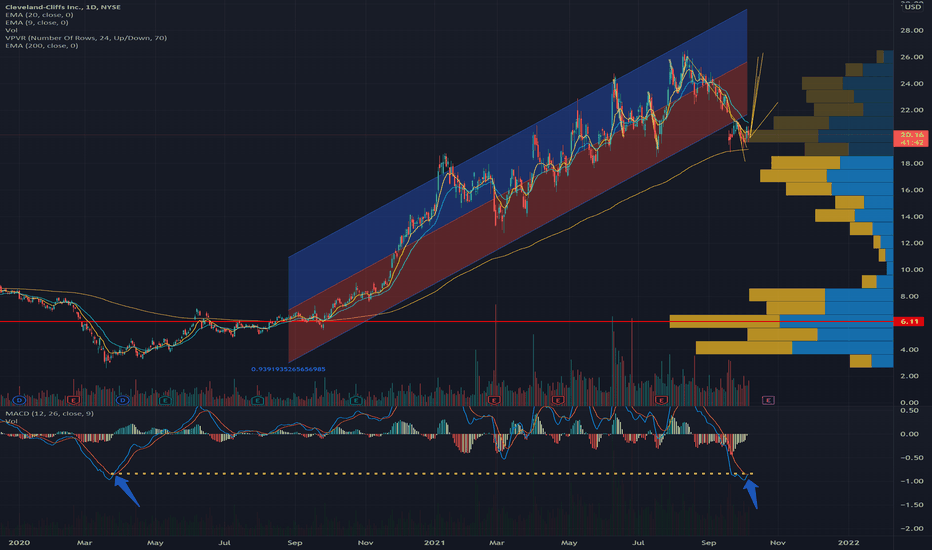Select the MACD (12, 26, close, 9) legend
This screenshot has height=550, width=932.
[x=49, y=413]
